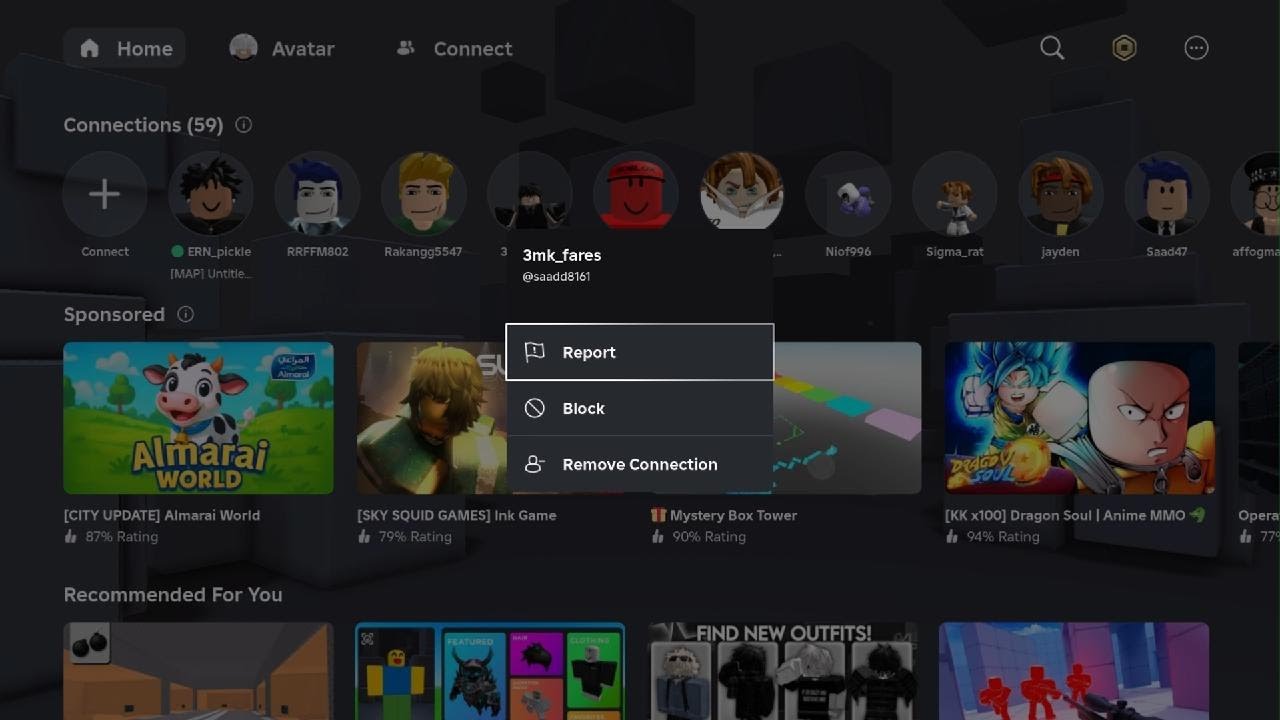The width and height of the screenshot is (1280, 720).
Task: Open ERN_pickle's avatar
Action: pos(211,194)
